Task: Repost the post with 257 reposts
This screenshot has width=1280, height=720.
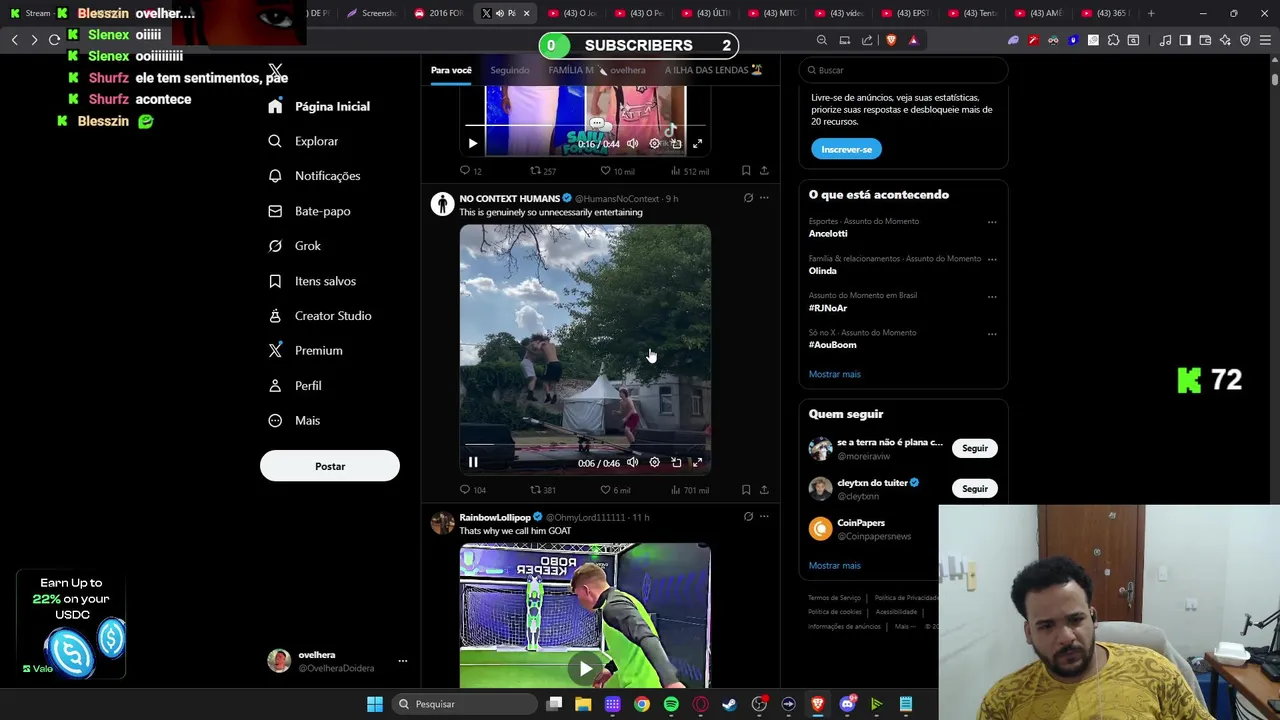Action: [x=542, y=171]
